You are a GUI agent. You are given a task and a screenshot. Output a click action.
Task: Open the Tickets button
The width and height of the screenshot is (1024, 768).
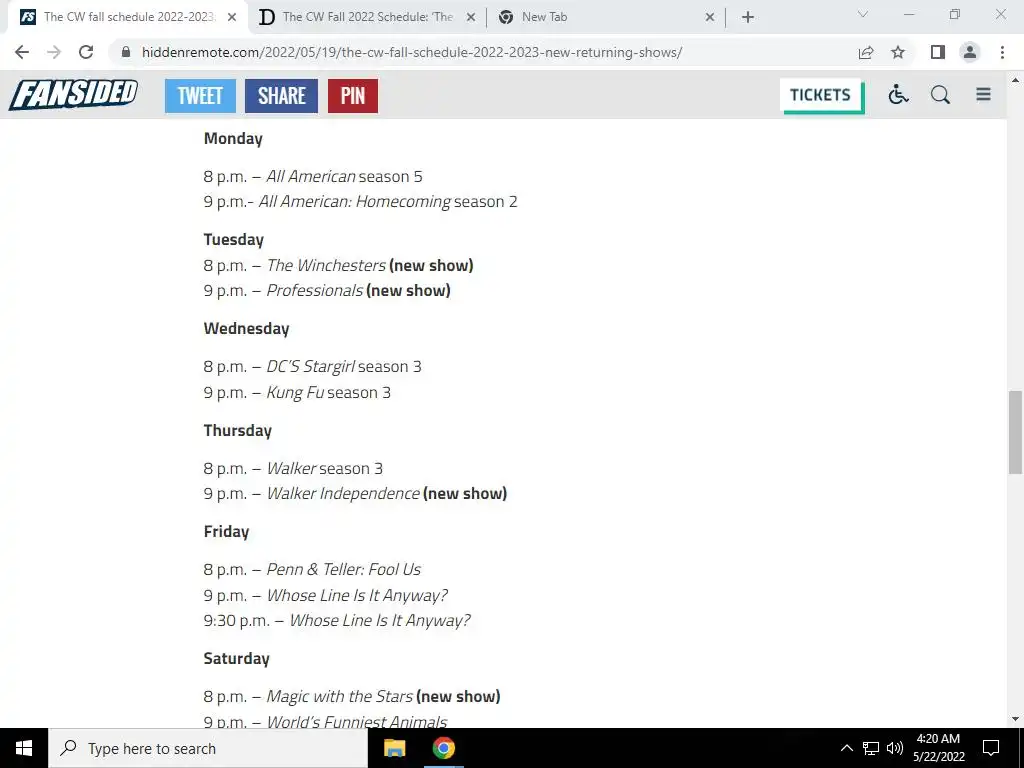click(822, 96)
